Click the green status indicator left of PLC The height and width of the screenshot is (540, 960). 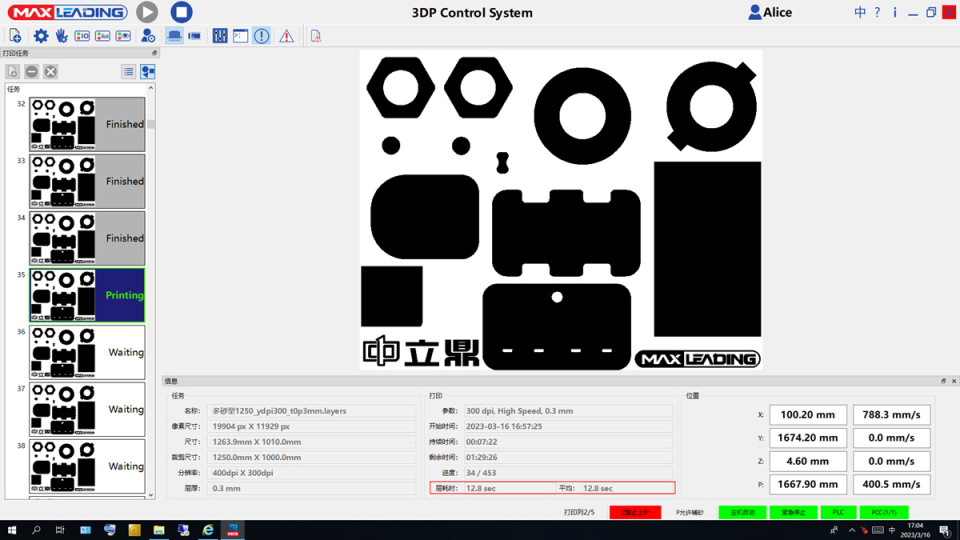793,512
